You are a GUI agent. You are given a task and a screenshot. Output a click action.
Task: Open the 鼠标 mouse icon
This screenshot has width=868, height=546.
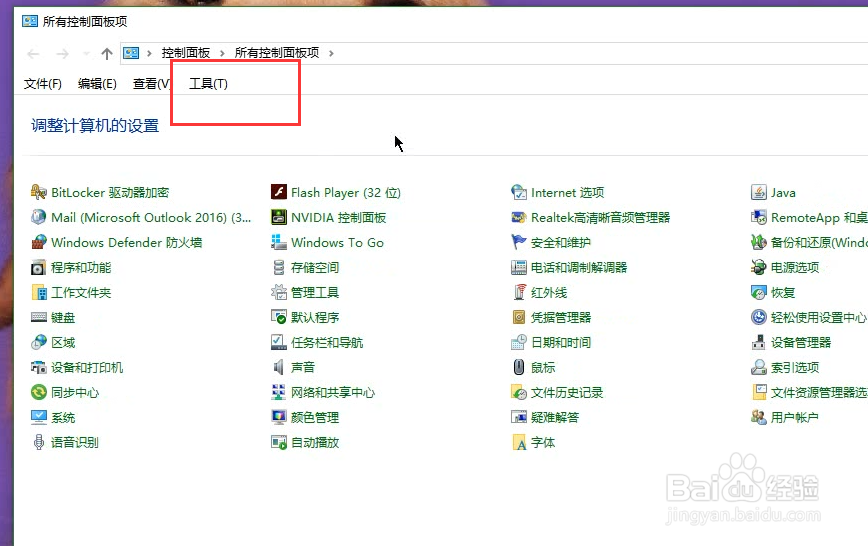(519, 367)
